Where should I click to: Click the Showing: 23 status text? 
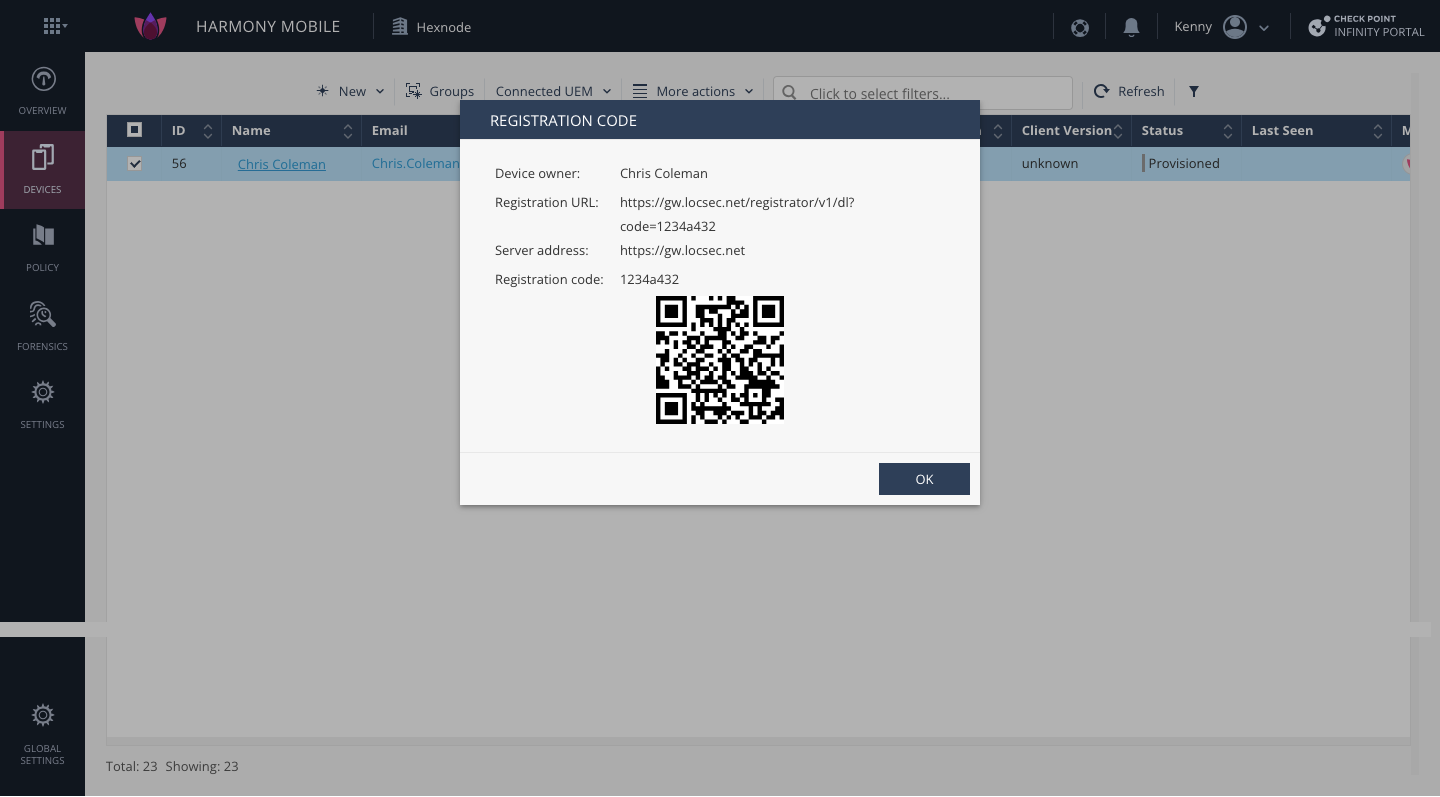tap(202, 766)
